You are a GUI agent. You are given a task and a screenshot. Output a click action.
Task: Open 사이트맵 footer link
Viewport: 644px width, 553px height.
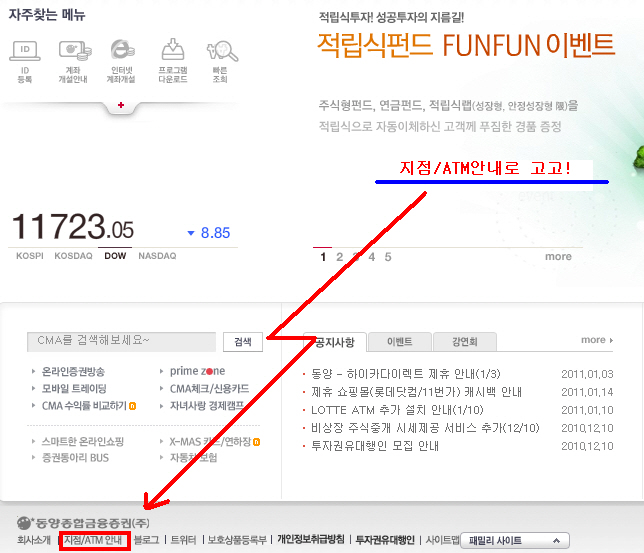coord(442,540)
